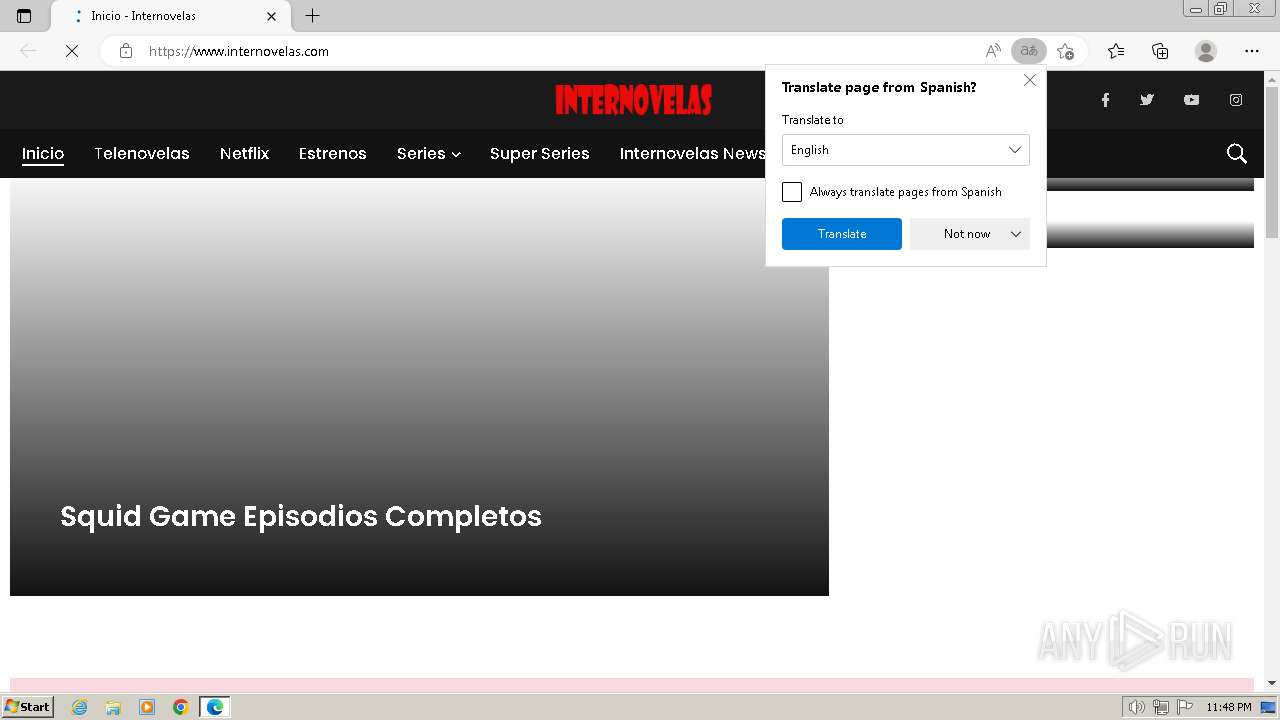Go to Inicio menu item
Image resolution: width=1280 pixels, height=720 pixels.
point(43,153)
